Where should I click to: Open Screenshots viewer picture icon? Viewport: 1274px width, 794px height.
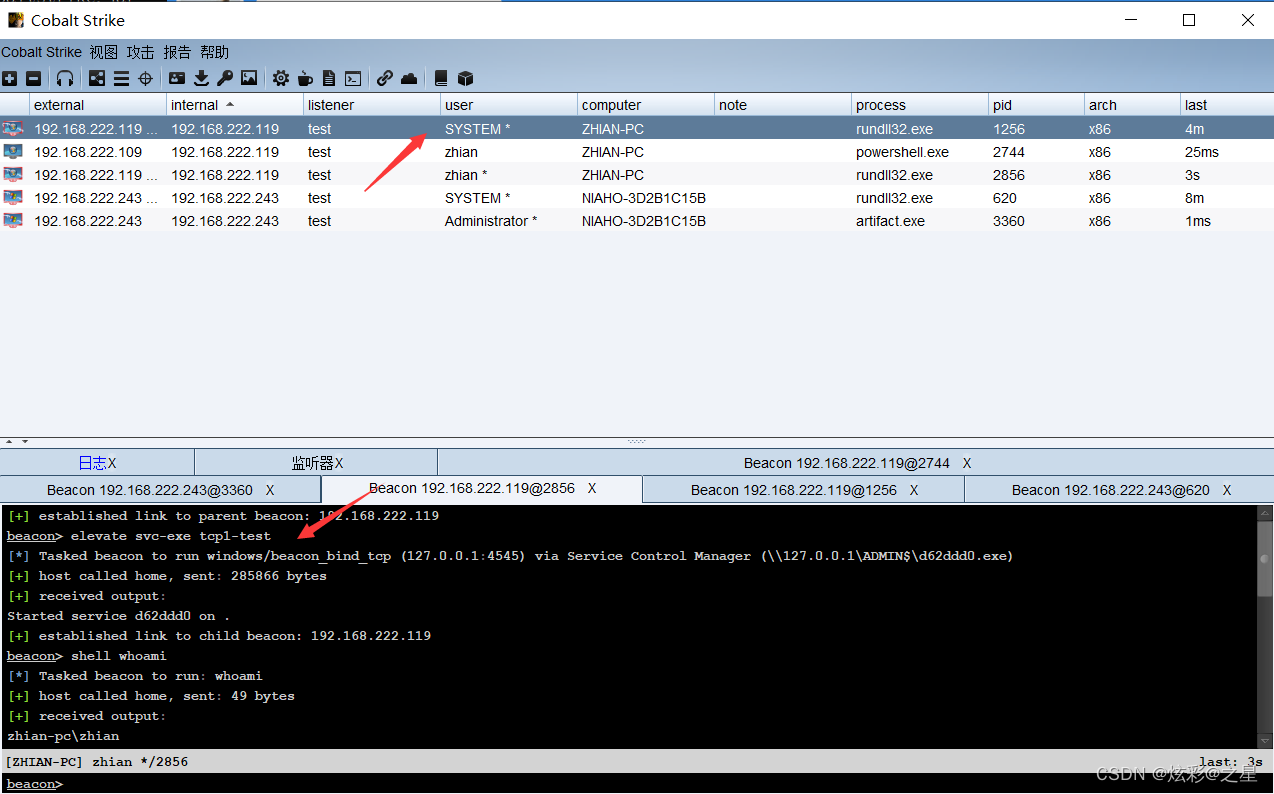click(x=249, y=78)
